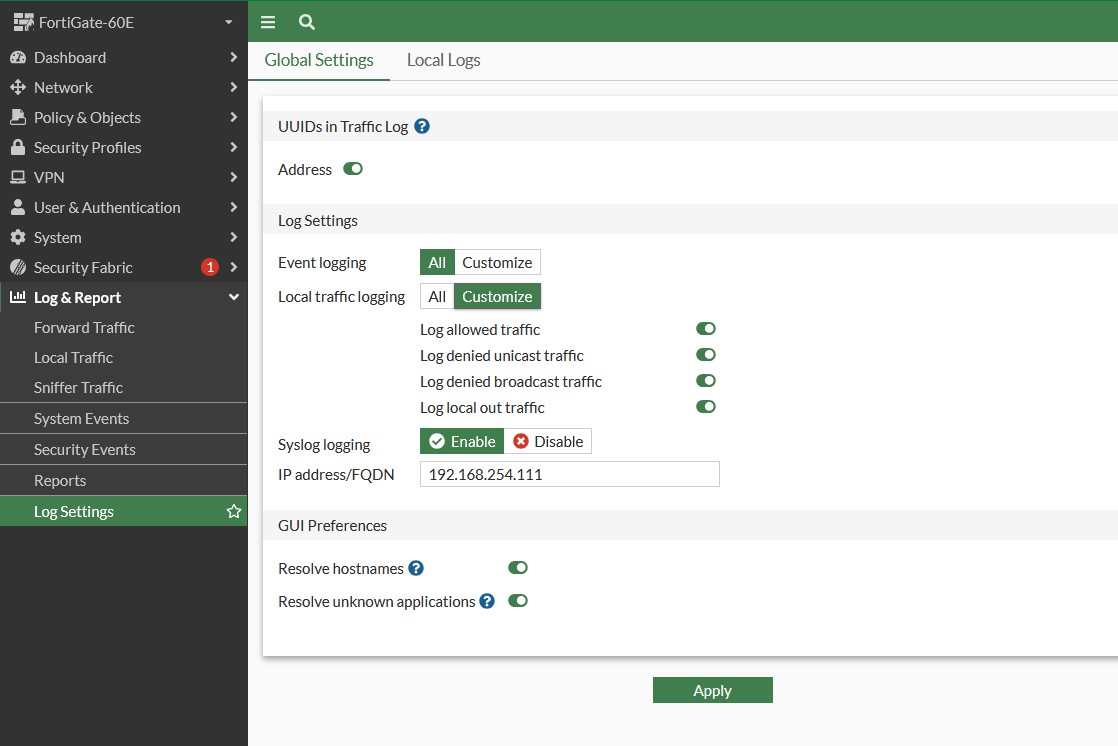Click the star icon on Log Settings
The width and height of the screenshot is (1118, 746).
point(234,511)
